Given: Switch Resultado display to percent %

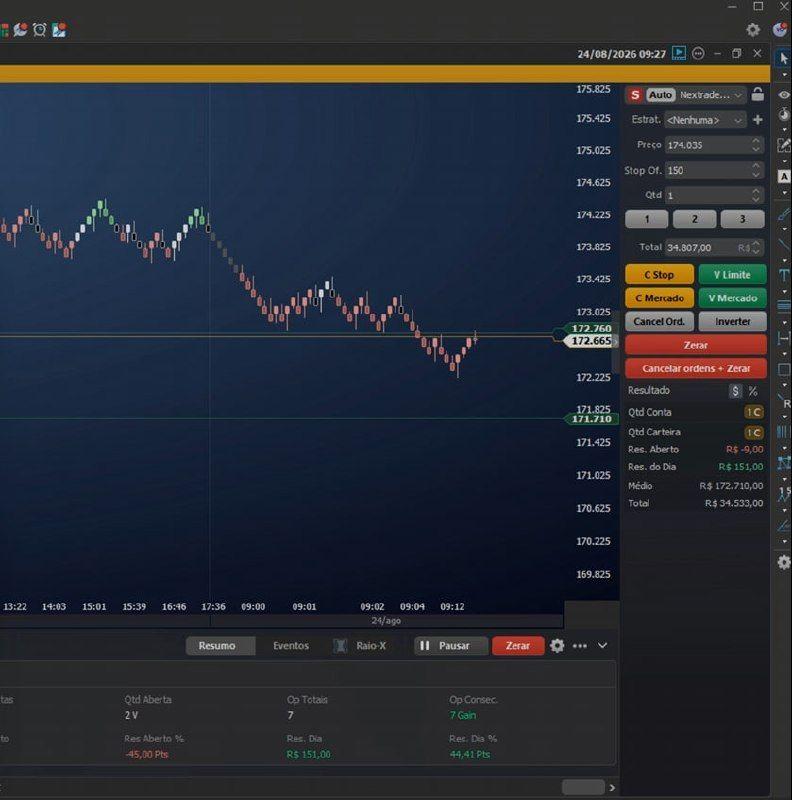Looking at the screenshot, I should click(x=753, y=391).
